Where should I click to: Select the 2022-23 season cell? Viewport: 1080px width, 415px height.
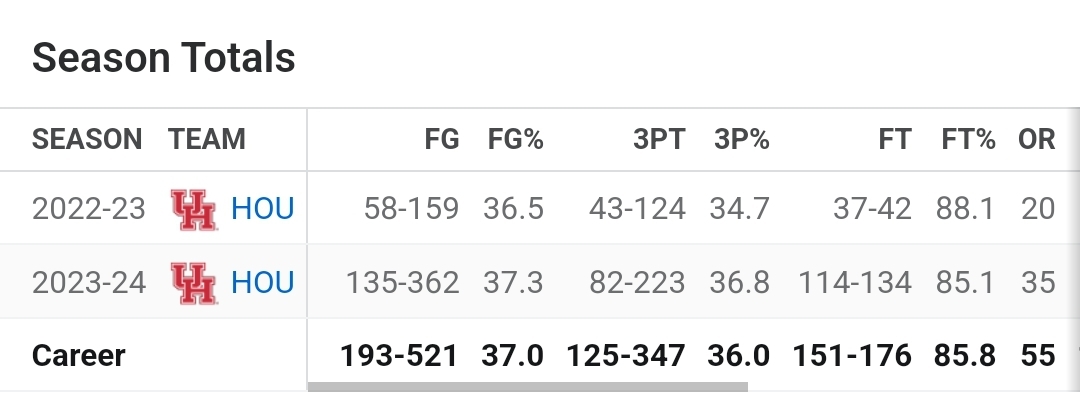[x=89, y=209]
